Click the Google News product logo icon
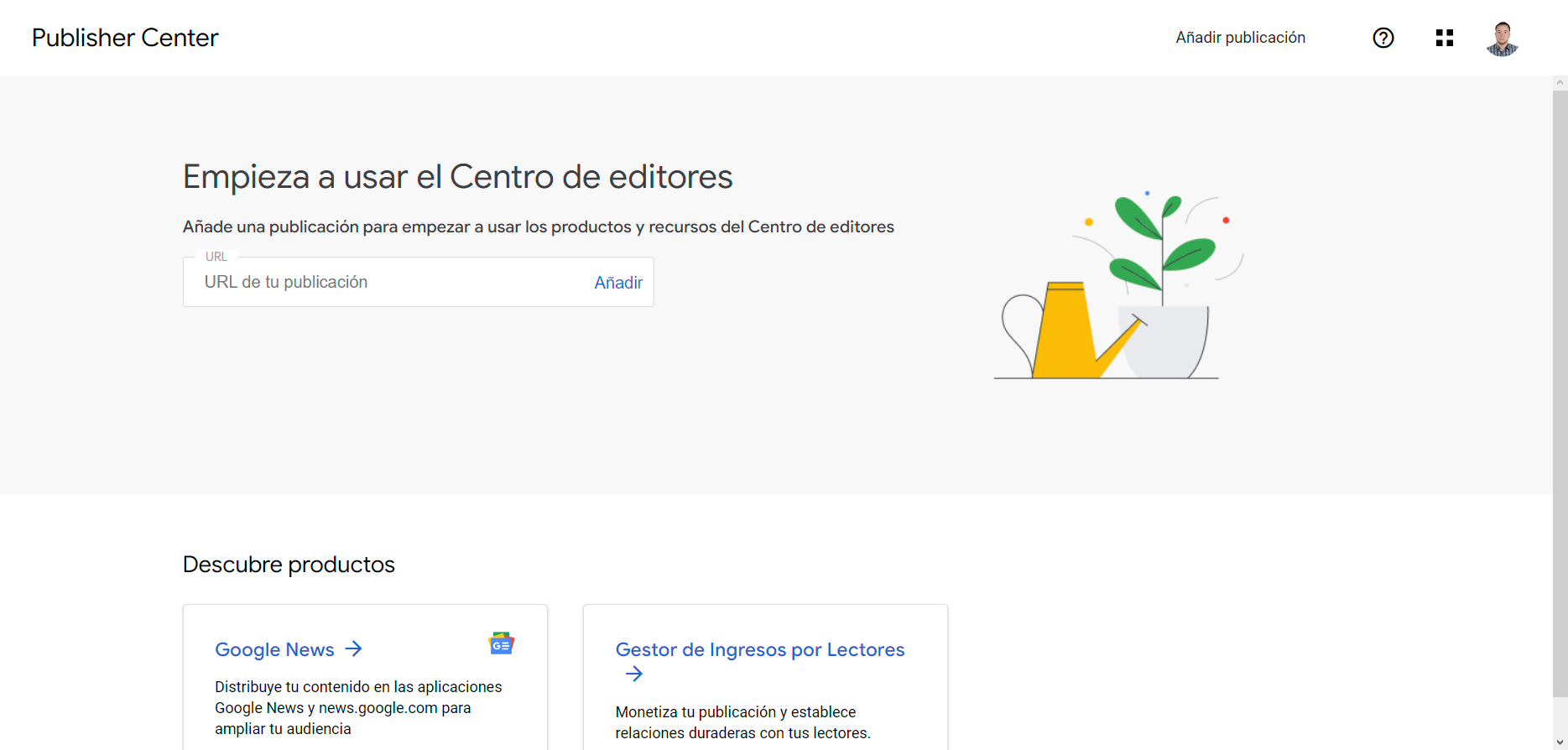The height and width of the screenshot is (750, 1568). pyautogui.click(x=501, y=643)
